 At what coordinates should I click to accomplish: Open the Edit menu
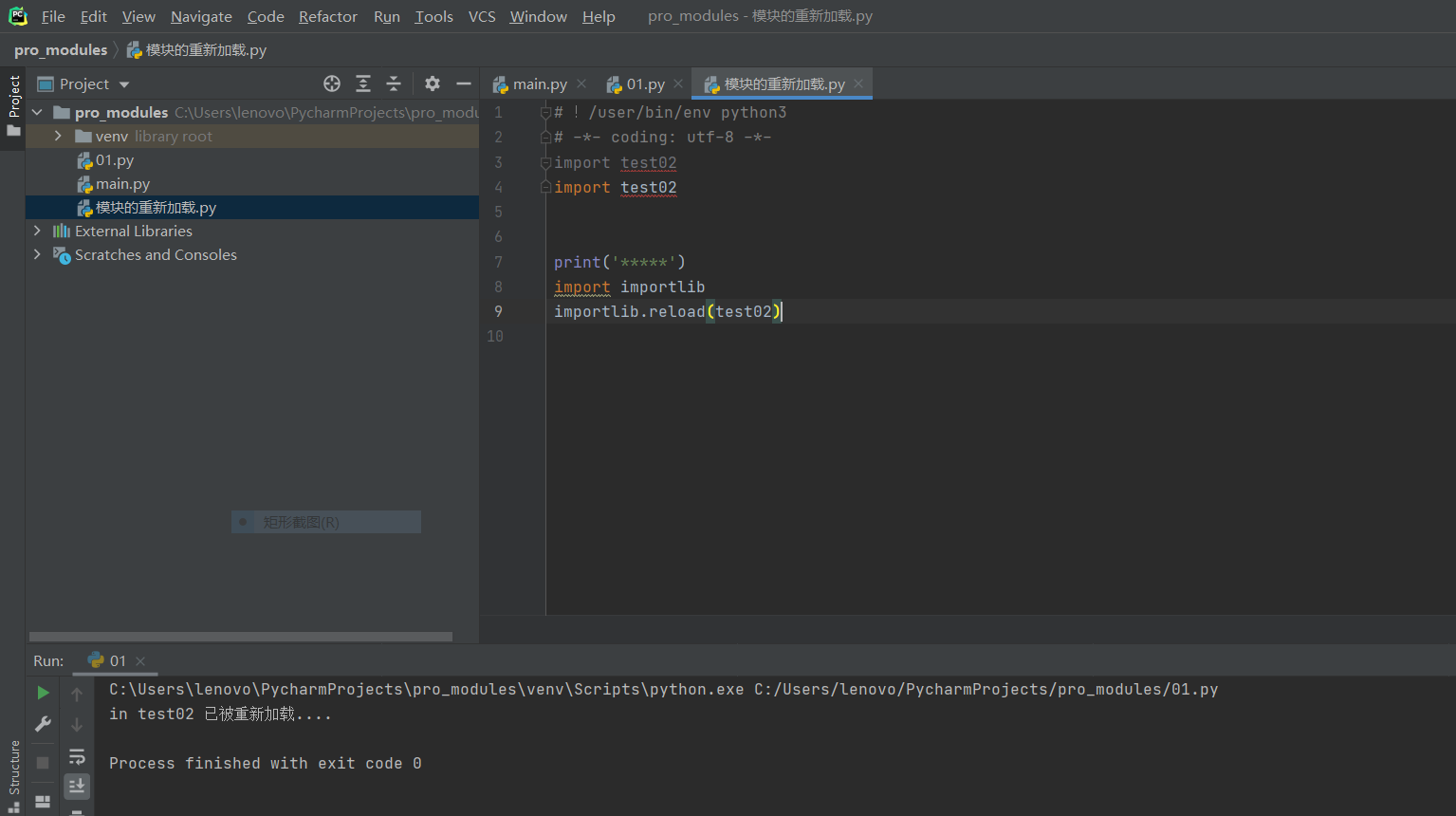point(93,16)
